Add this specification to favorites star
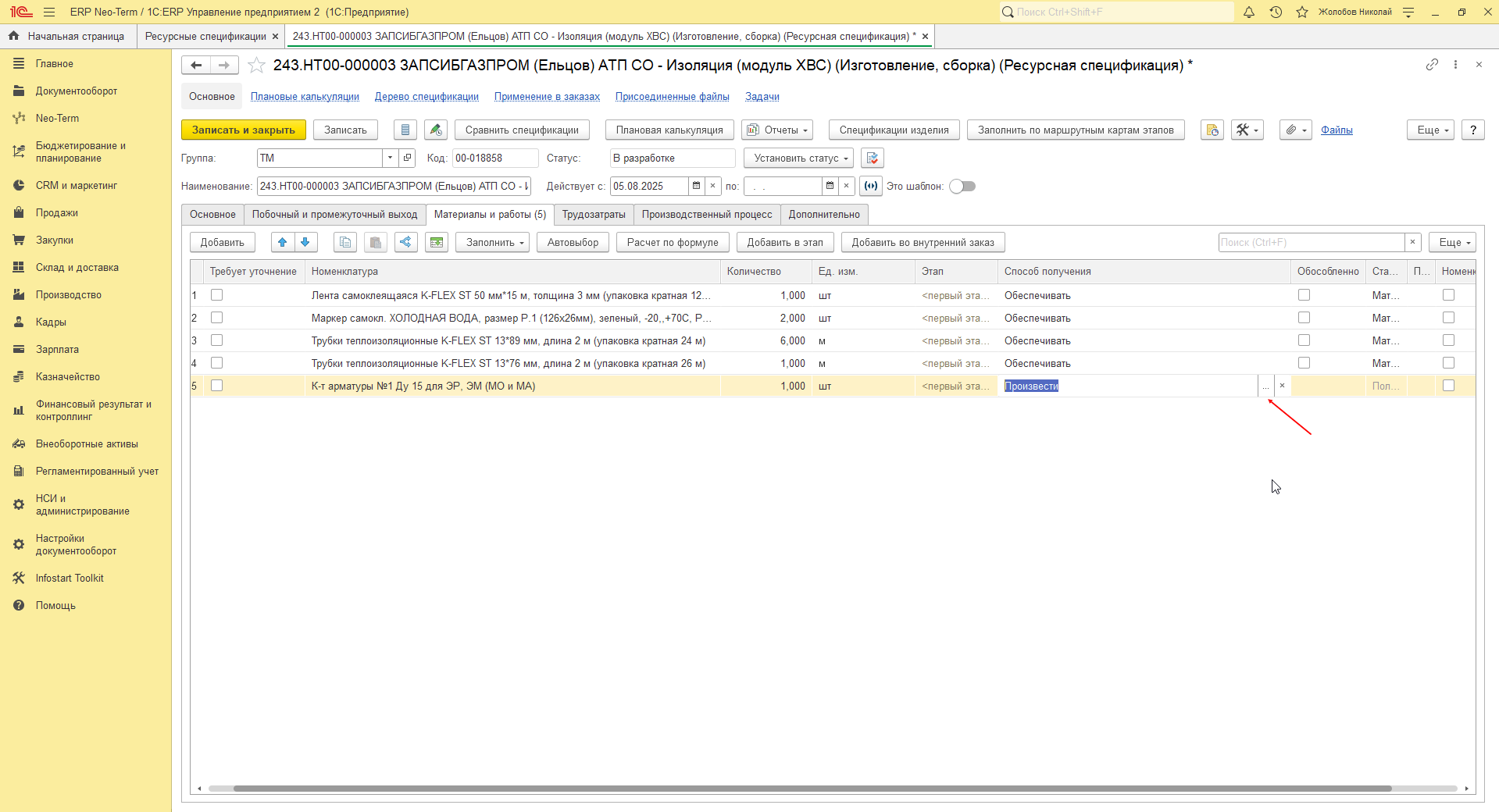 [256, 66]
